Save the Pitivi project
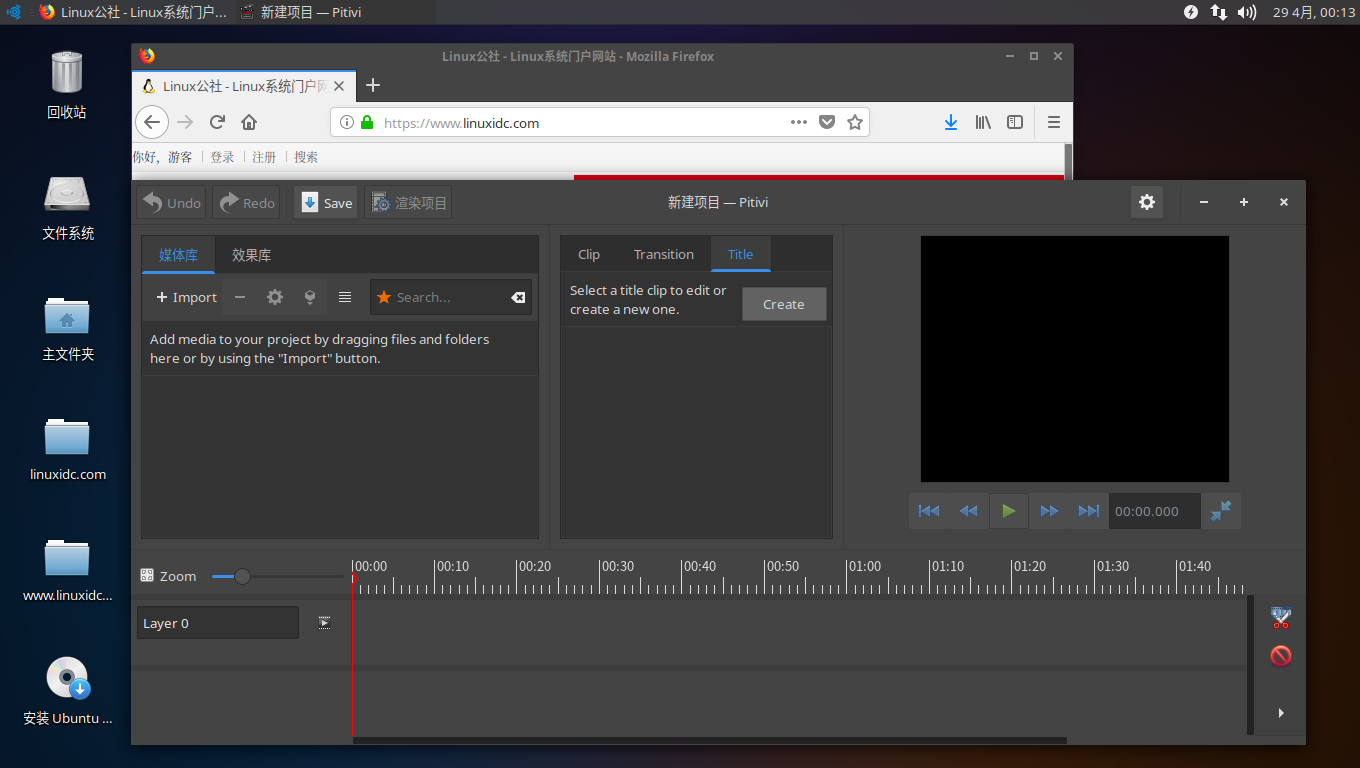The width and height of the screenshot is (1360, 768). click(326, 203)
